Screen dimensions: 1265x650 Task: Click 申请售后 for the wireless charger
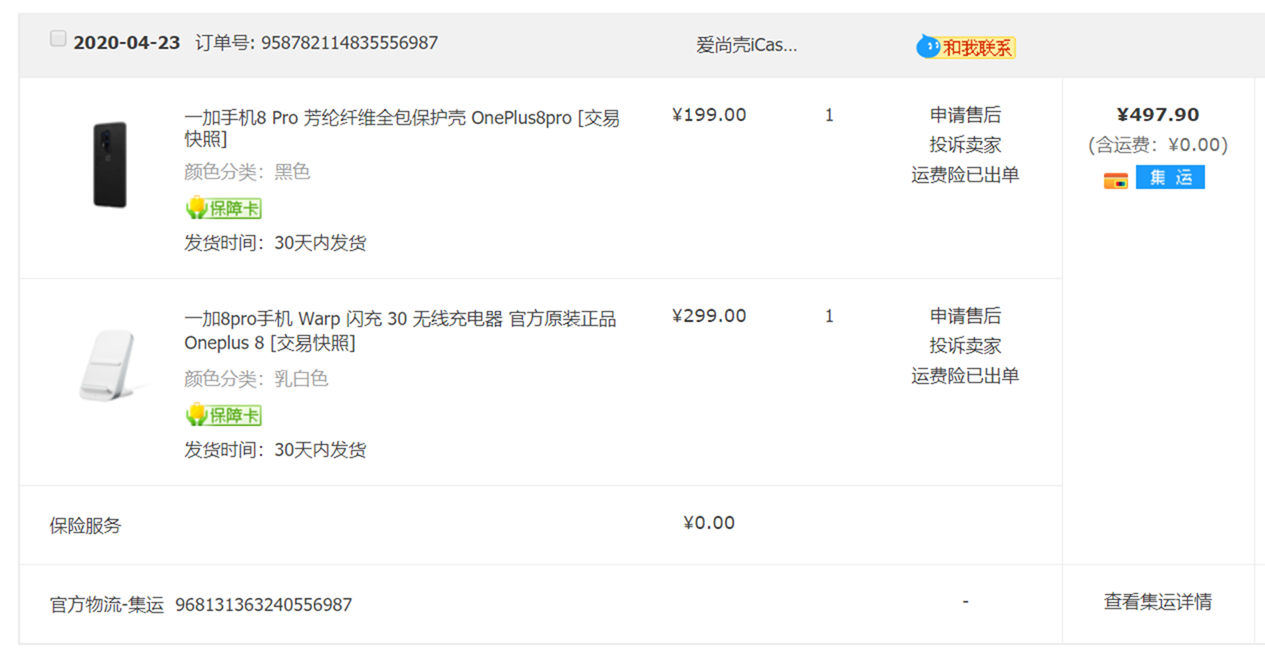tap(965, 316)
